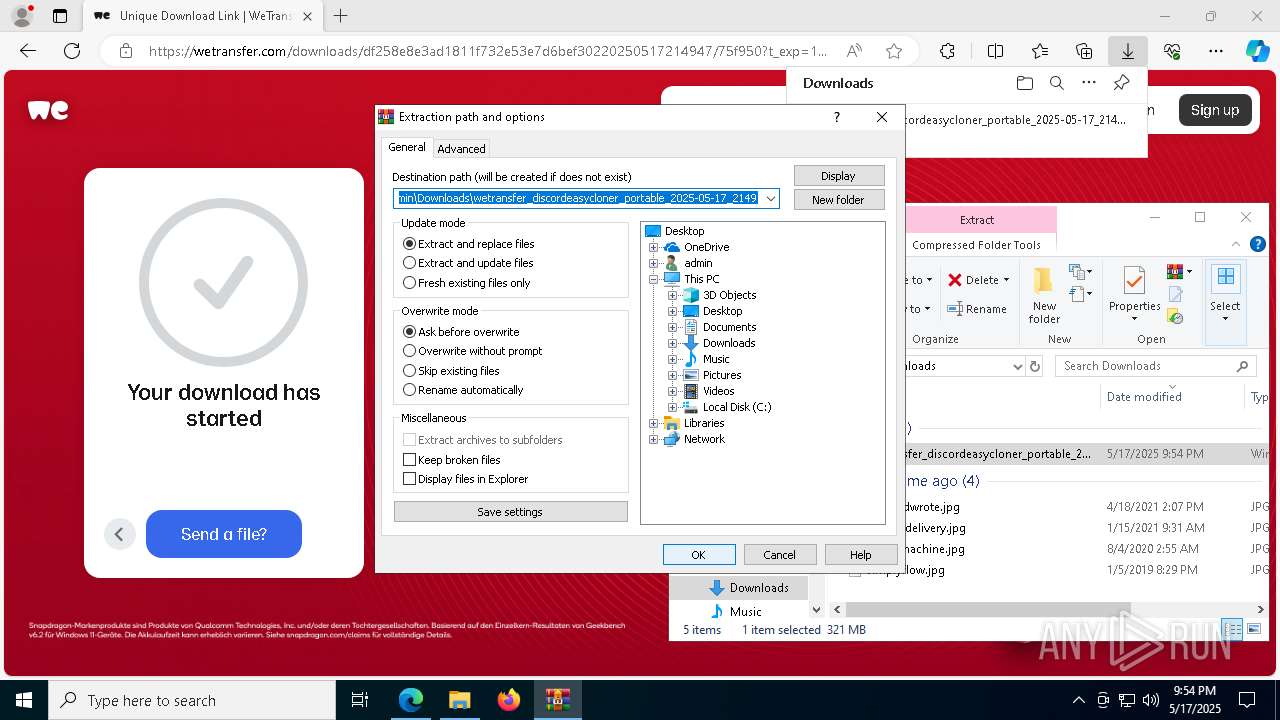Click the New folder button in dialog
The width and height of the screenshot is (1280, 720).
[838, 200]
